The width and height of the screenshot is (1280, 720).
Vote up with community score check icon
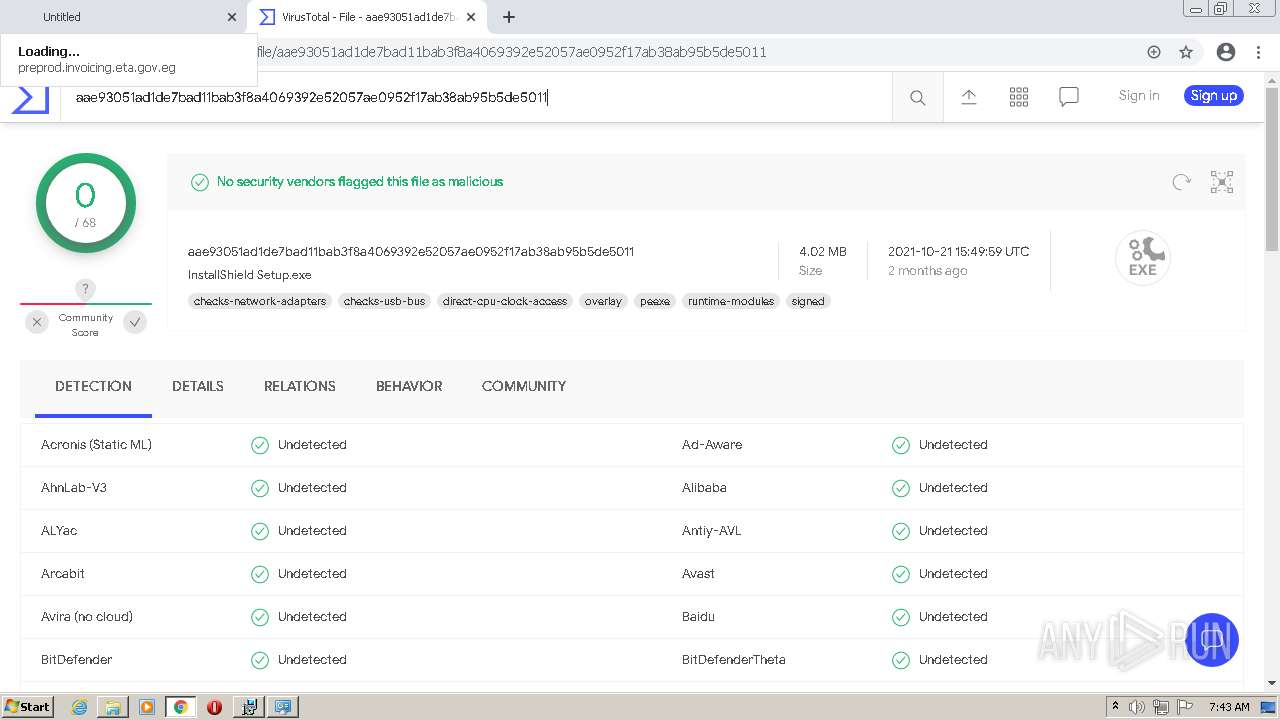click(135, 322)
